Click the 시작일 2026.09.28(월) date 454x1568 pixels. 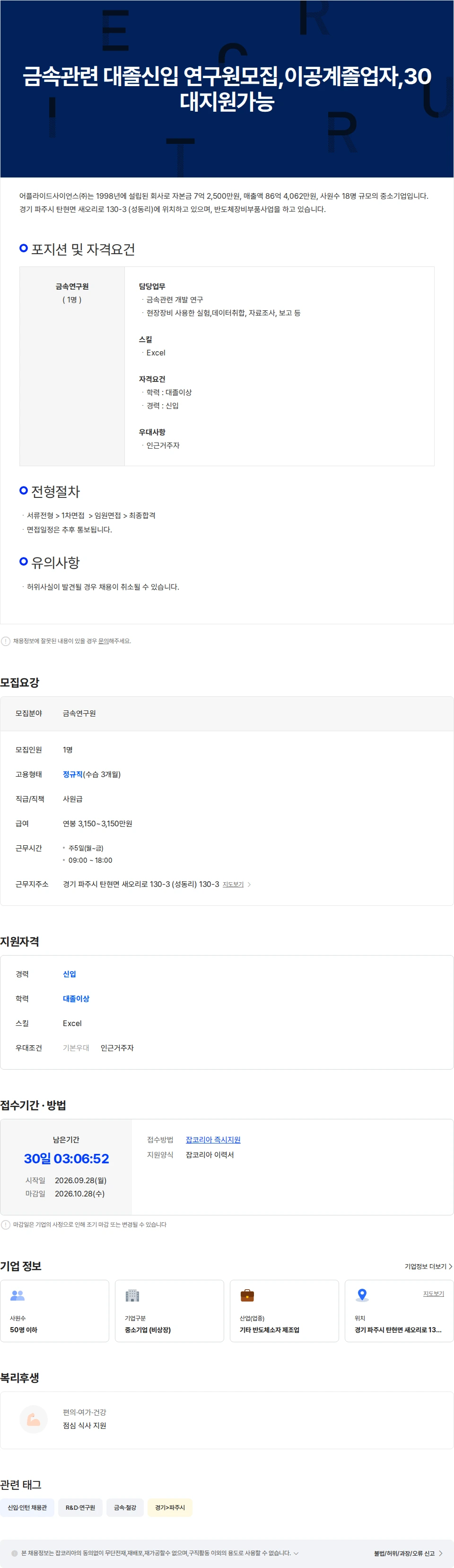click(80, 1180)
